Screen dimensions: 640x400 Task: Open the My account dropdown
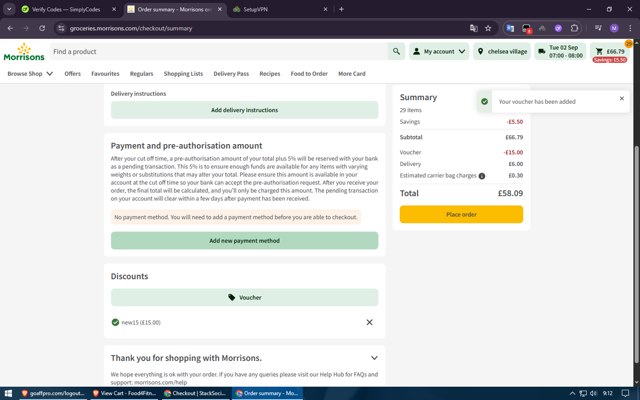(x=439, y=51)
